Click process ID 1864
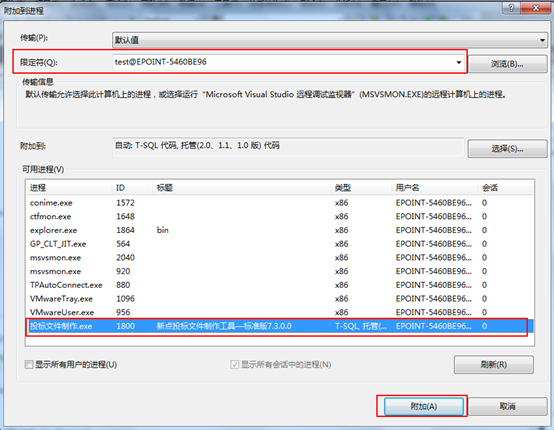The height and width of the screenshot is (430, 554). click(125, 230)
